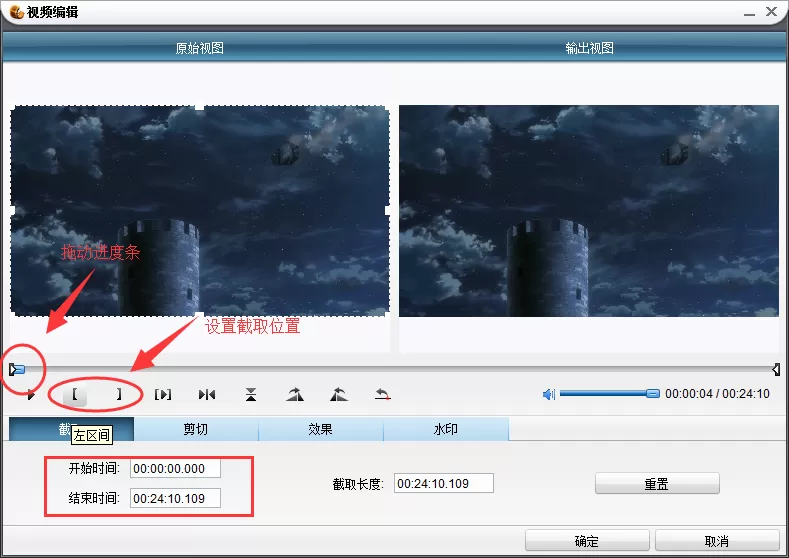
Task: Switch to the 水印 tab
Action: (x=446, y=429)
